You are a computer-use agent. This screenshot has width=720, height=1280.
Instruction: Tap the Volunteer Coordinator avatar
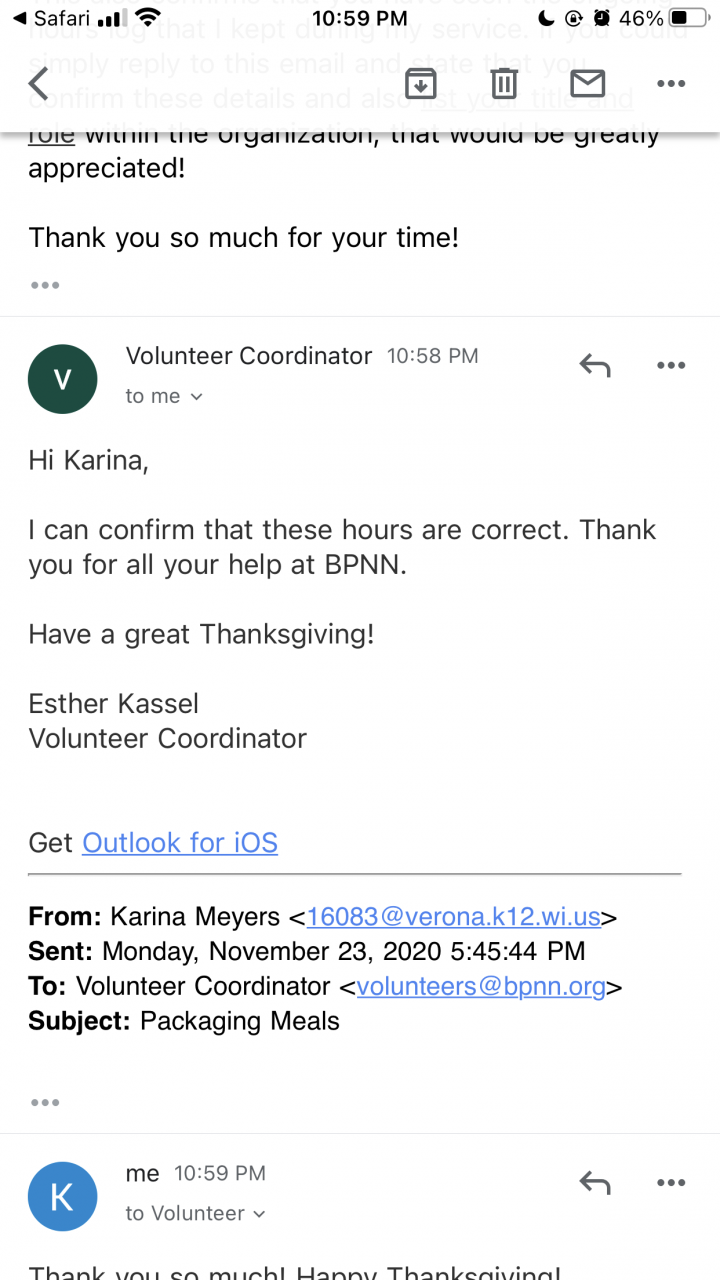coord(63,379)
